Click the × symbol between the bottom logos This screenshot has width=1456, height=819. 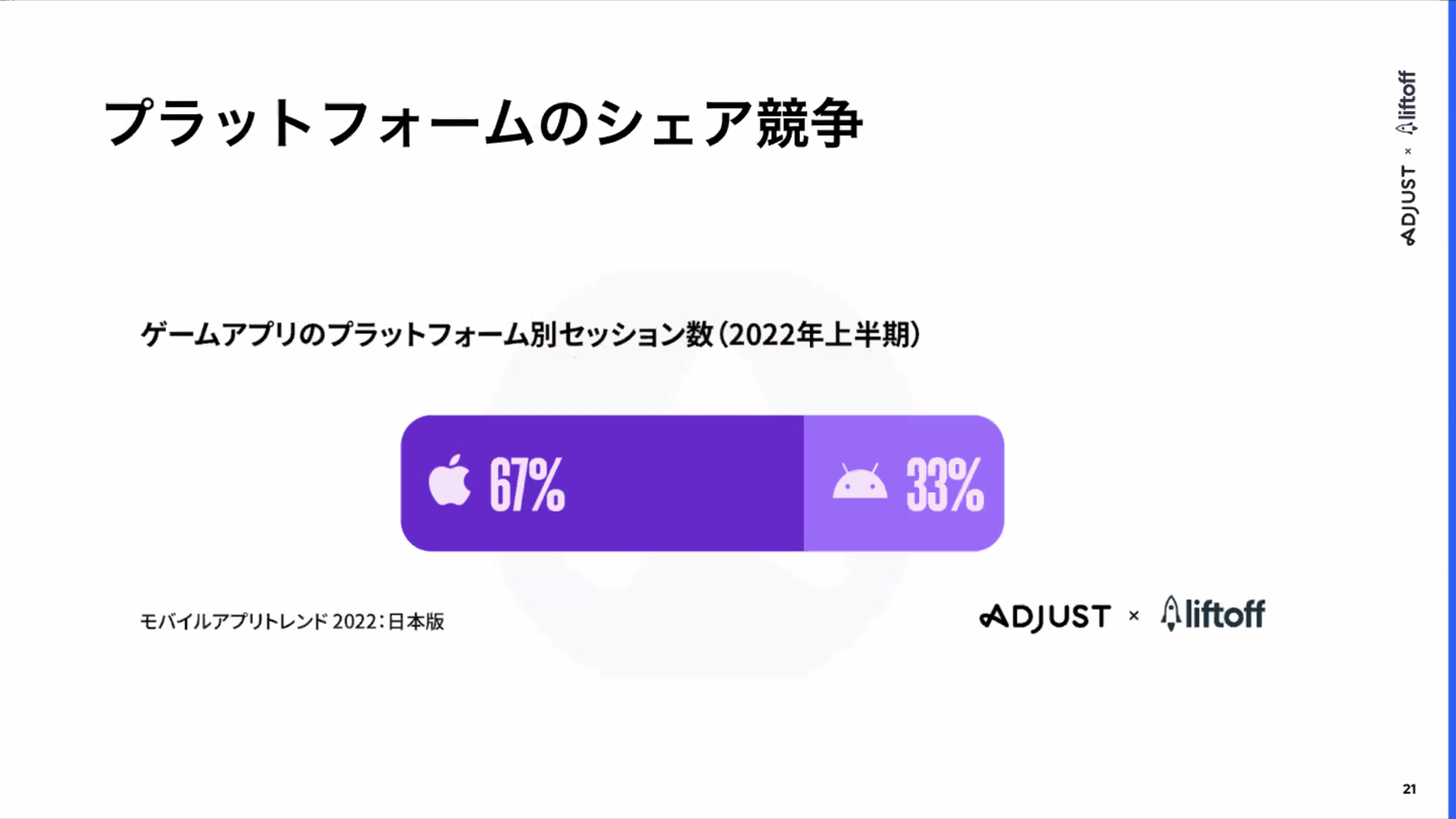pos(1134,616)
